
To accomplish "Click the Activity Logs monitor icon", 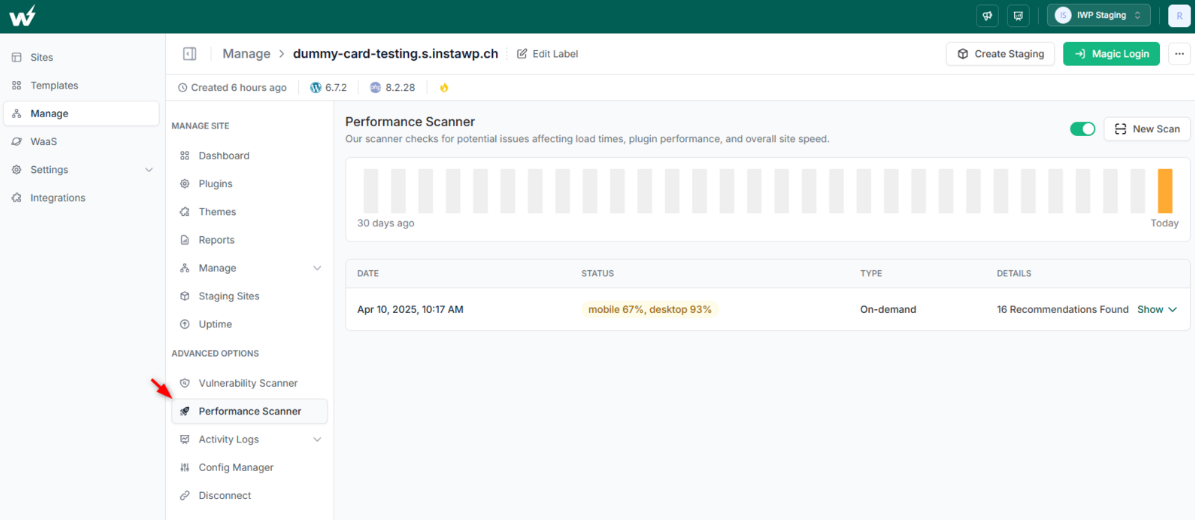I will 184,439.
